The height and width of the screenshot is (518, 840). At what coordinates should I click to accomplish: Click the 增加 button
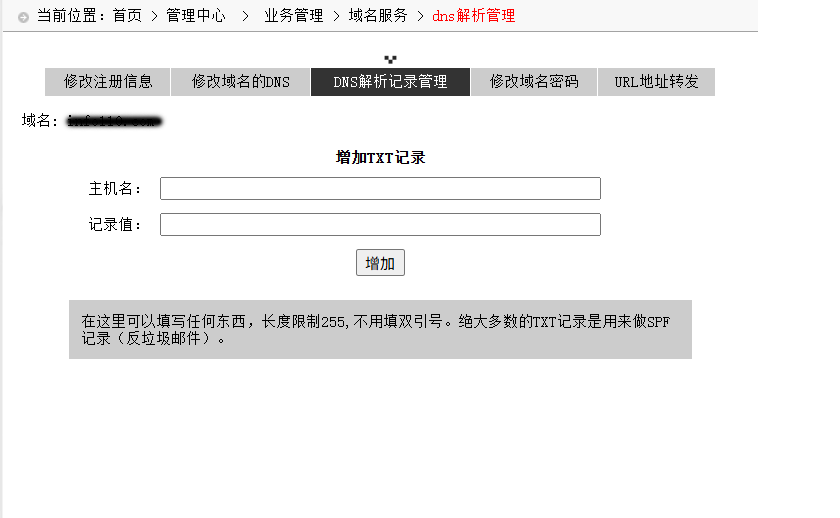[x=380, y=262]
